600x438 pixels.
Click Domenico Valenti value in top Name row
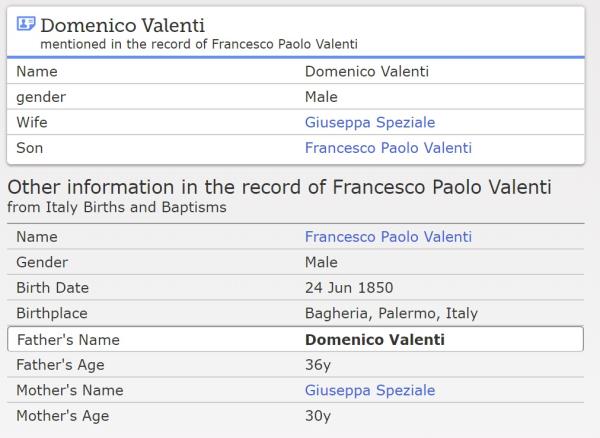click(x=366, y=72)
